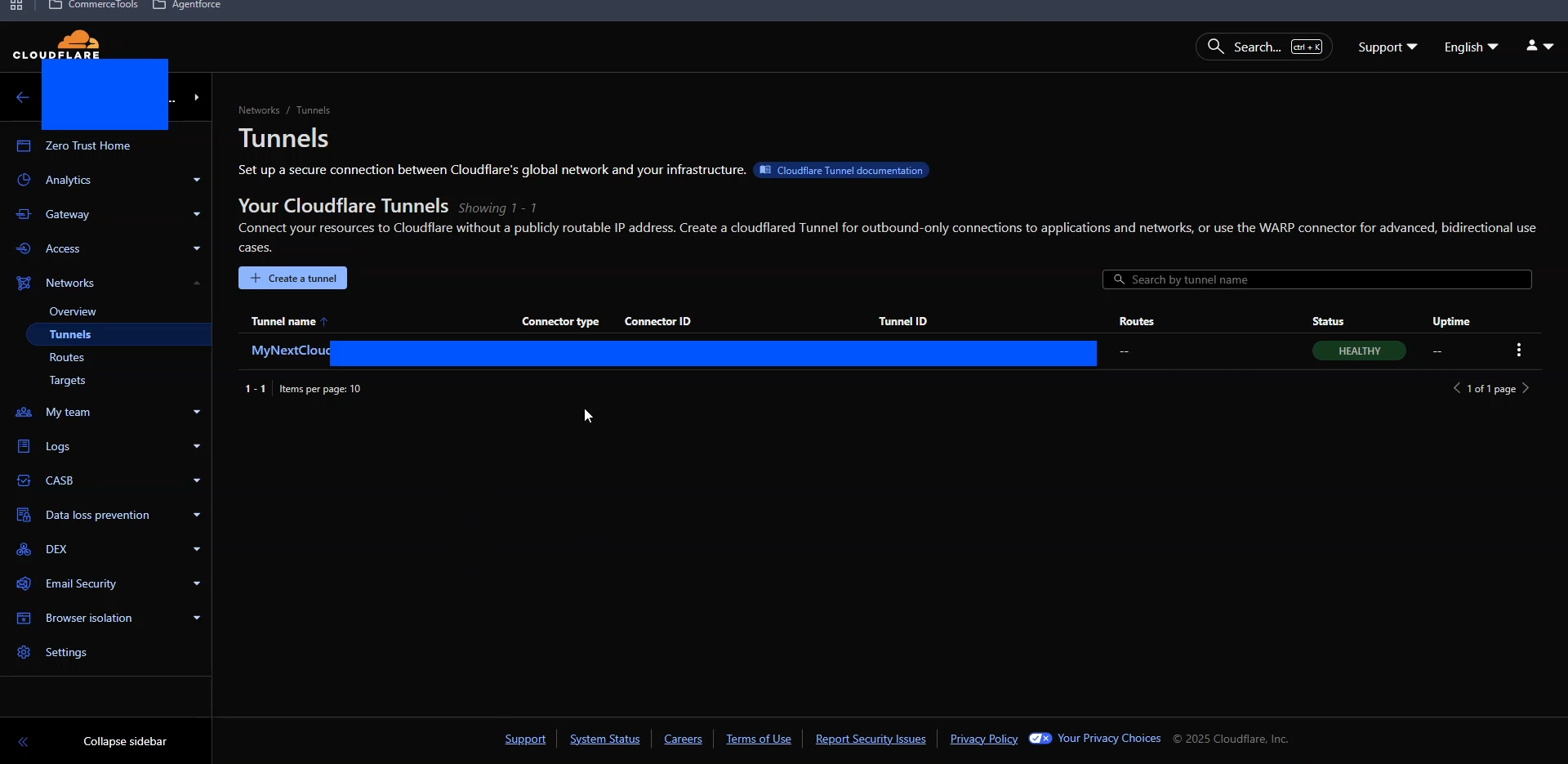Open the English language dropdown
Image resolution: width=1568 pixels, height=764 pixels.
coord(1471,47)
